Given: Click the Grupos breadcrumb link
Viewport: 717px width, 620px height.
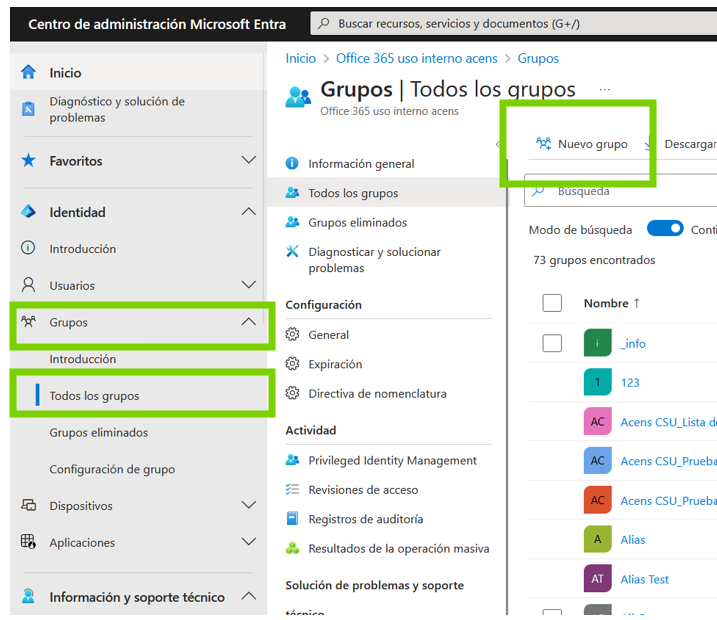Looking at the screenshot, I should coord(538,59).
